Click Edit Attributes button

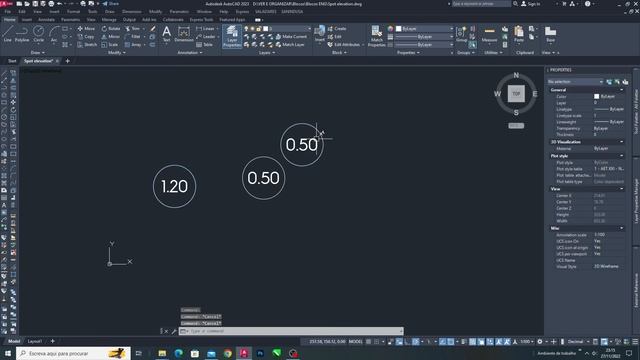click(x=344, y=44)
